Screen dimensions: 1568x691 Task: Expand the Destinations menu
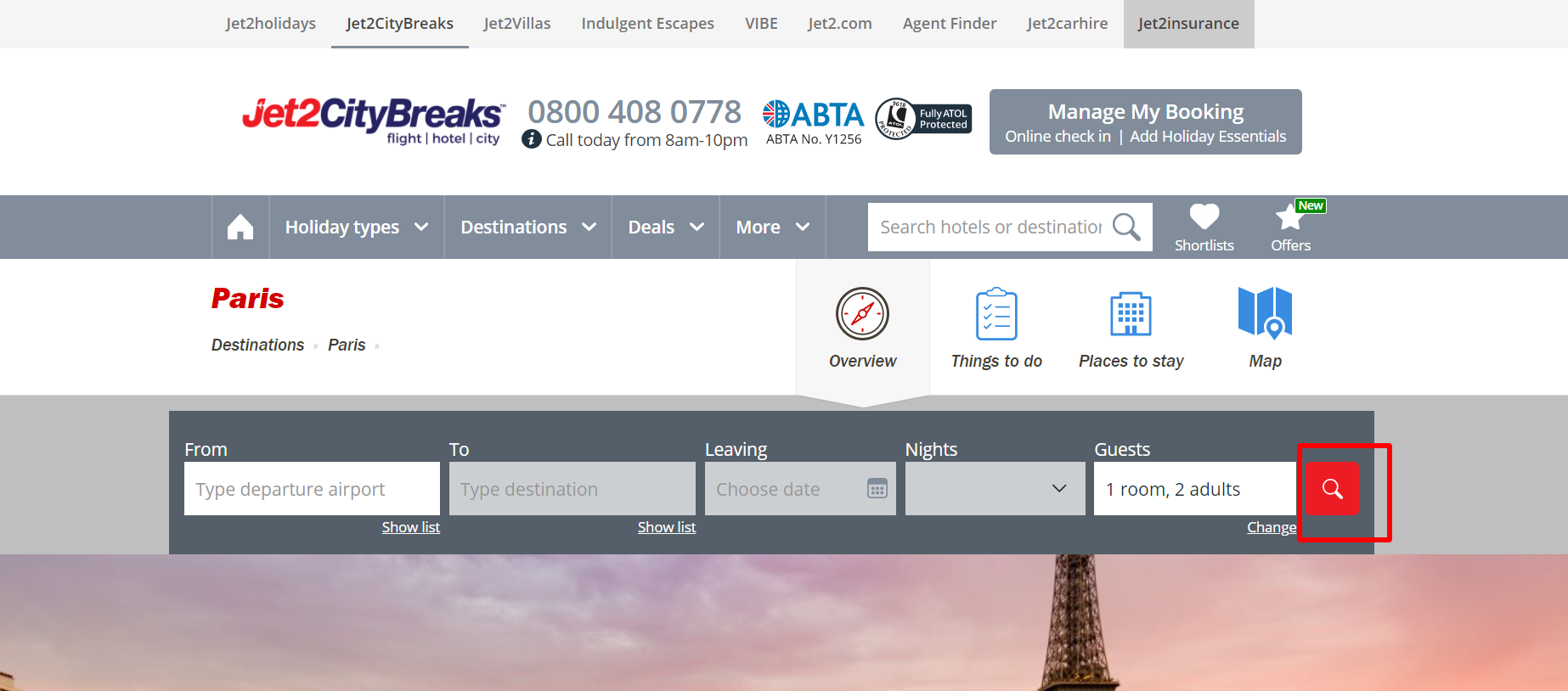pos(528,227)
